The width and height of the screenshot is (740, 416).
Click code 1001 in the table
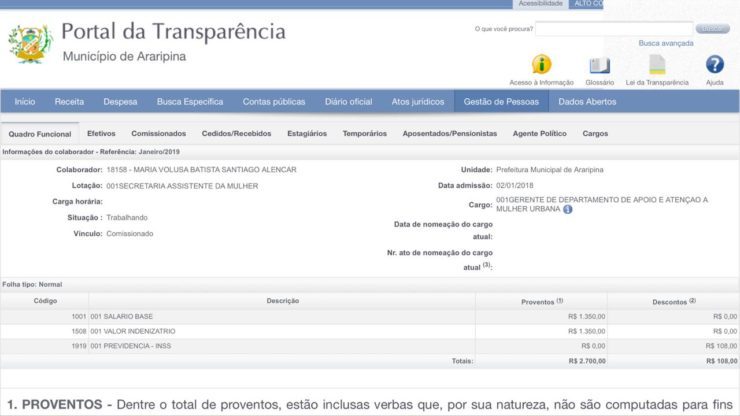coord(79,316)
